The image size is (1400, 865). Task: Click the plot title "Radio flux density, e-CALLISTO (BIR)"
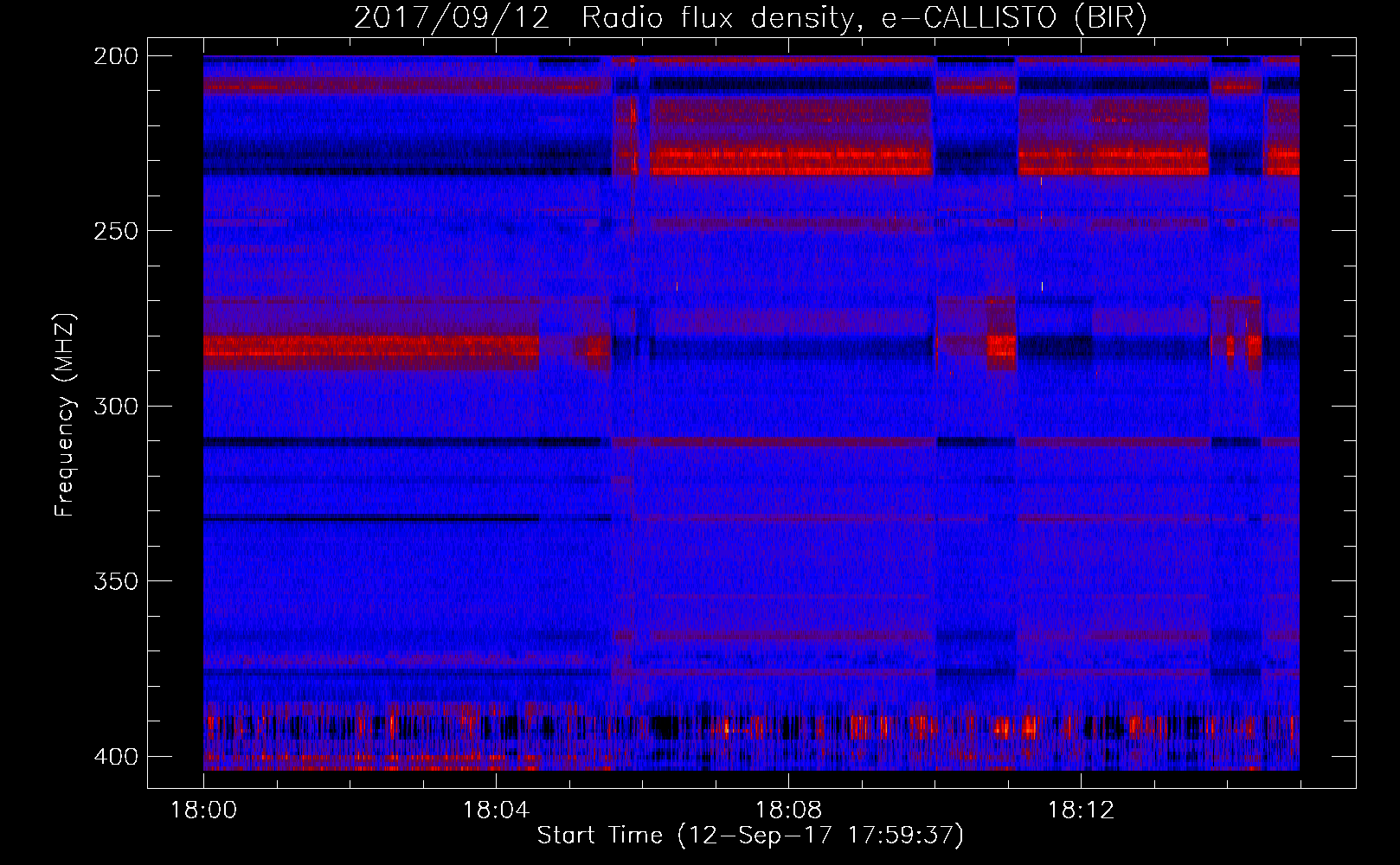click(x=864, y=18)
